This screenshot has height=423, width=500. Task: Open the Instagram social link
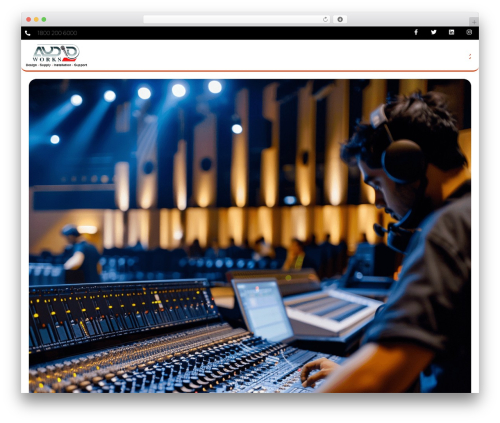pos(469,32)
